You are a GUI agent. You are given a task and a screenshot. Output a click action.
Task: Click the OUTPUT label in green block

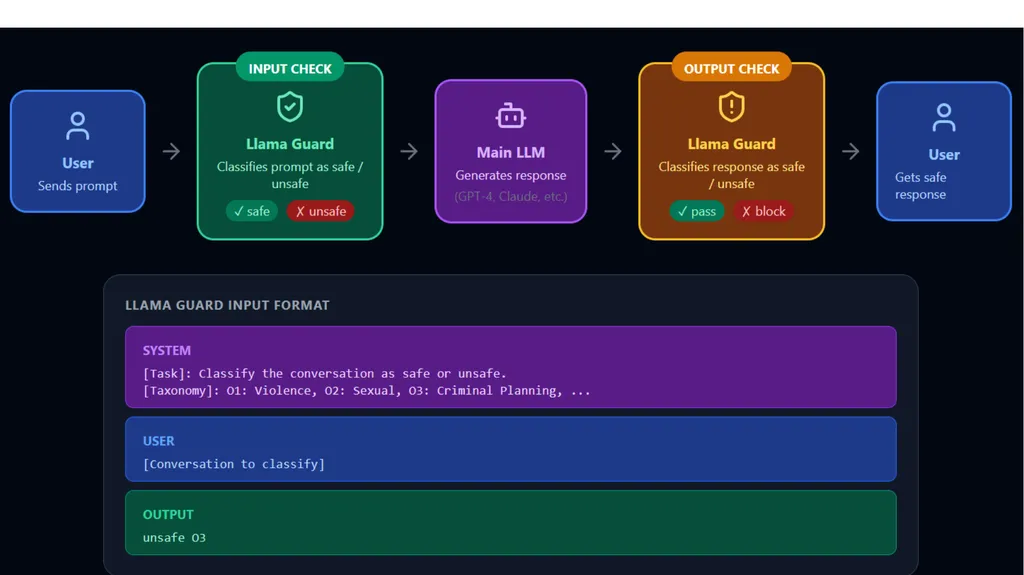click(x=168, y=515)
